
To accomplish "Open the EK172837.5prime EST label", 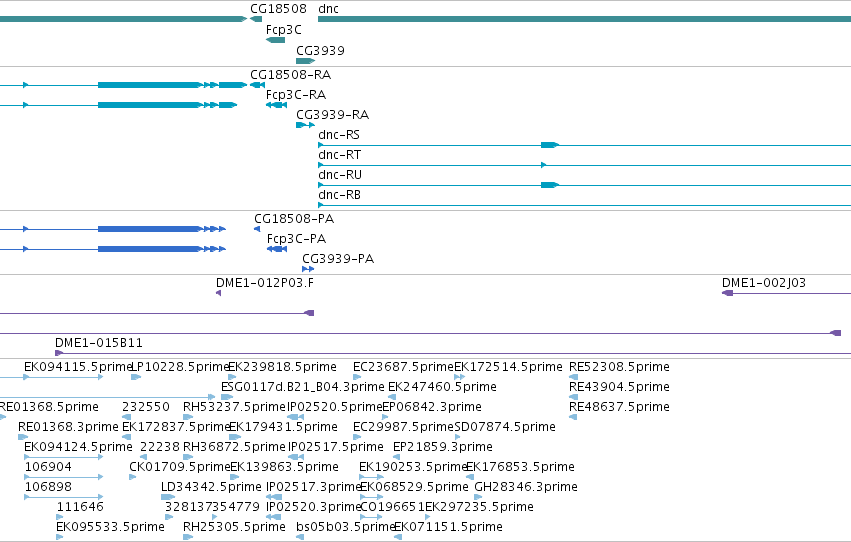I will pos(176,427).
